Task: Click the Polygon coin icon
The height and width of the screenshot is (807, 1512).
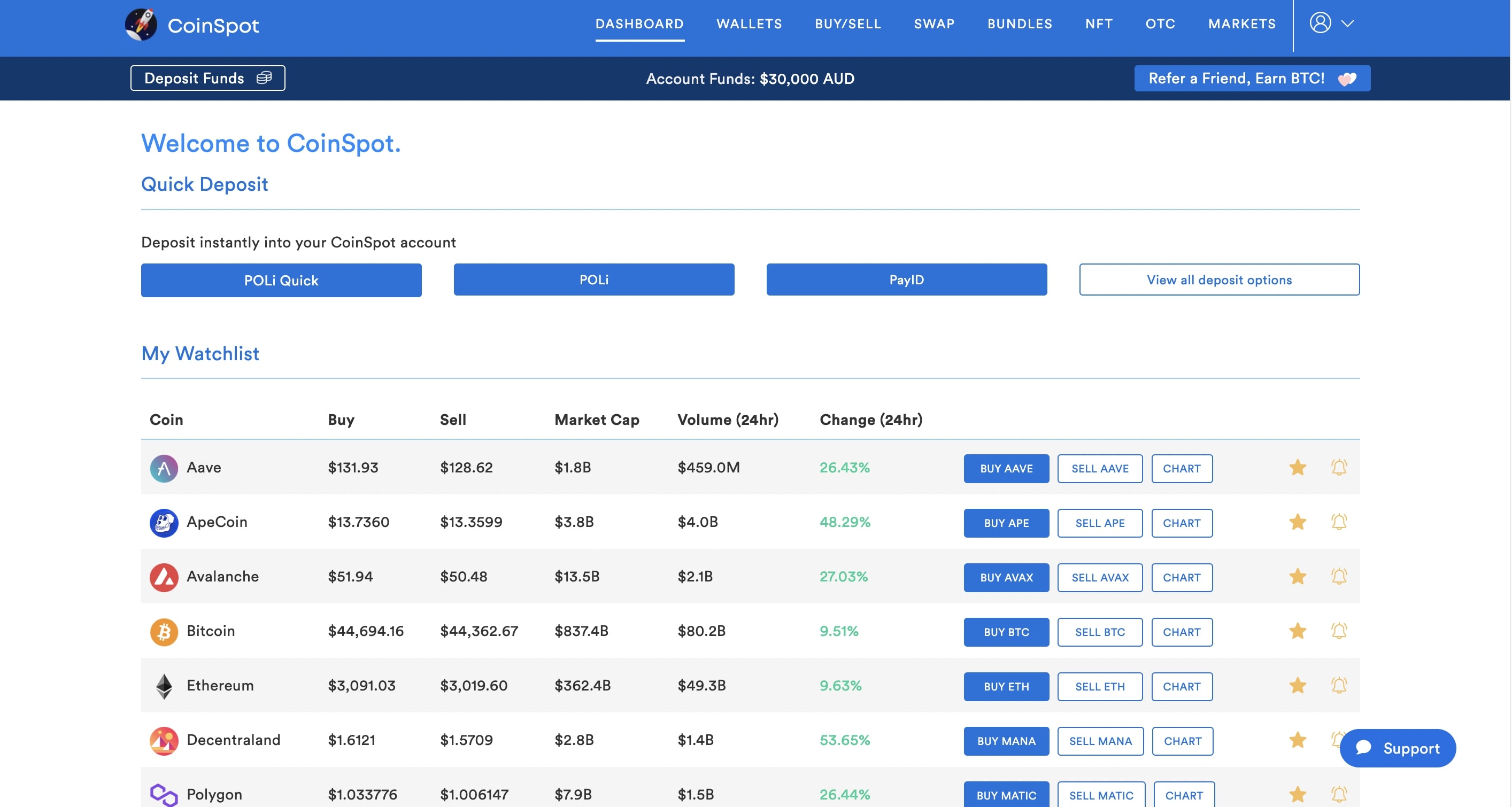Action: coord(164,795)
